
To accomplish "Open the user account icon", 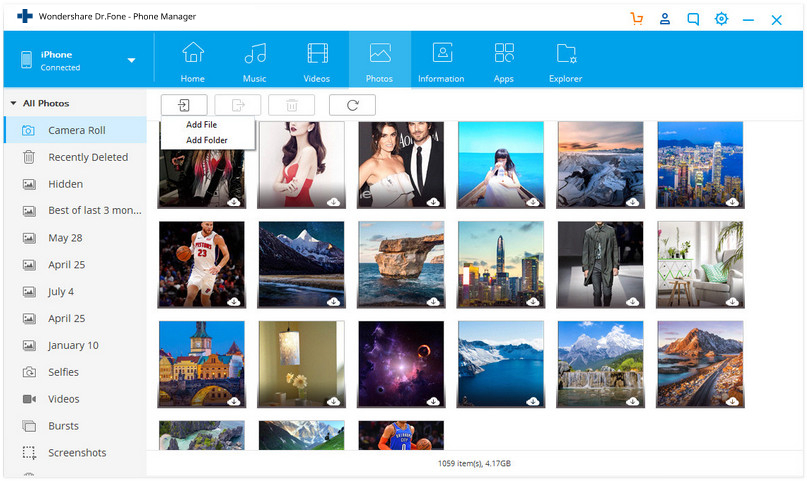I will click(665, 19).
